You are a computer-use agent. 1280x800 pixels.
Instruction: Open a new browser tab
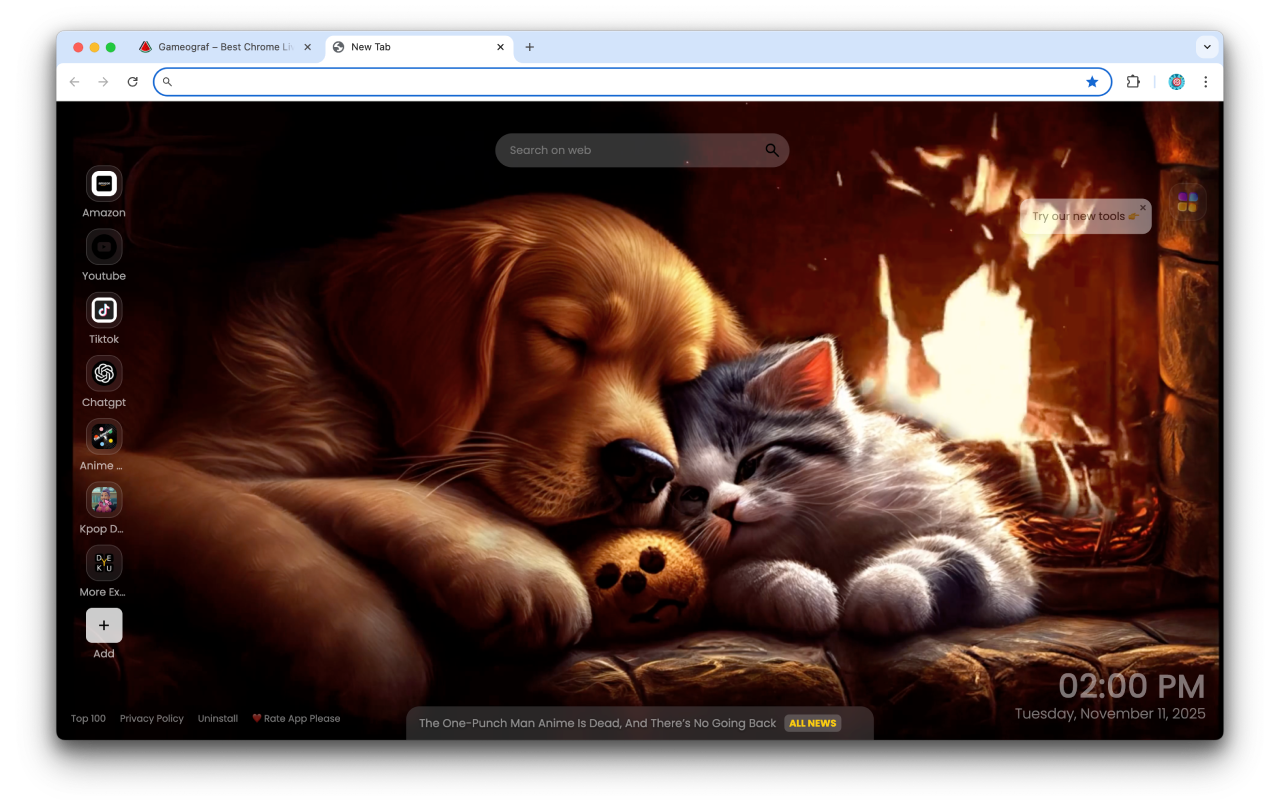530,47
